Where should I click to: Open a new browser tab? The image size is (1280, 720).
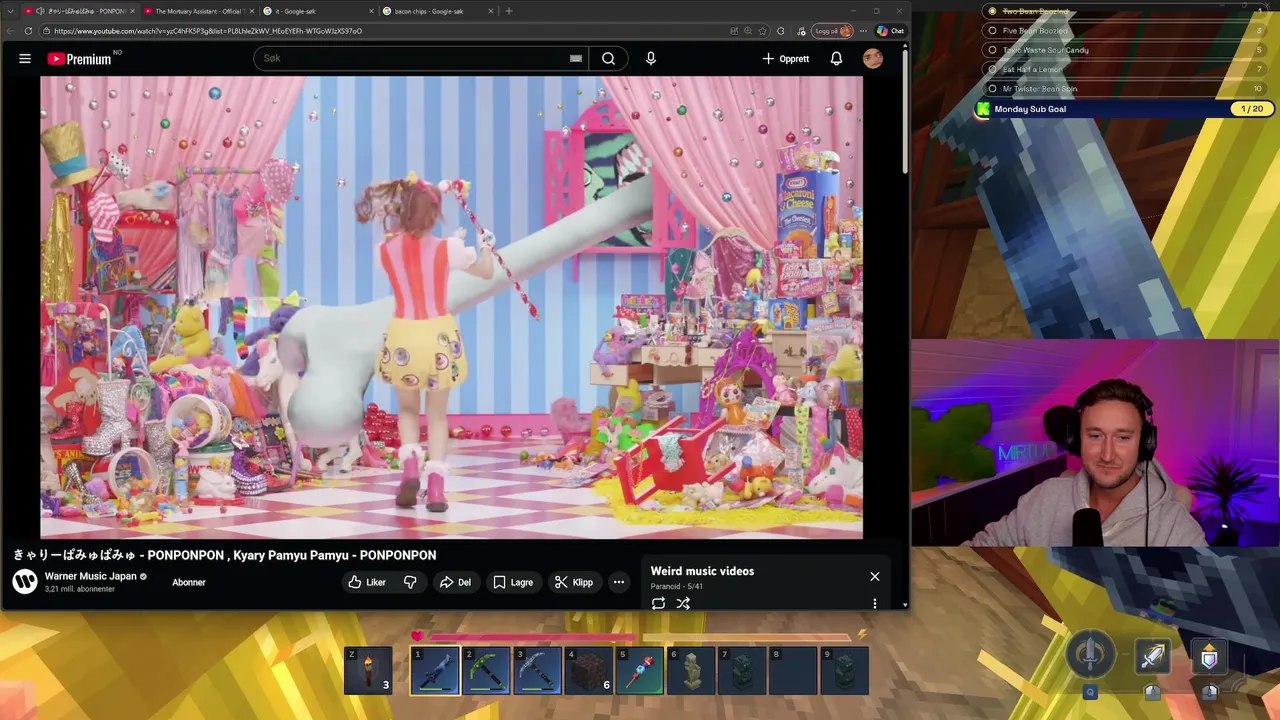tap(509, 11)
